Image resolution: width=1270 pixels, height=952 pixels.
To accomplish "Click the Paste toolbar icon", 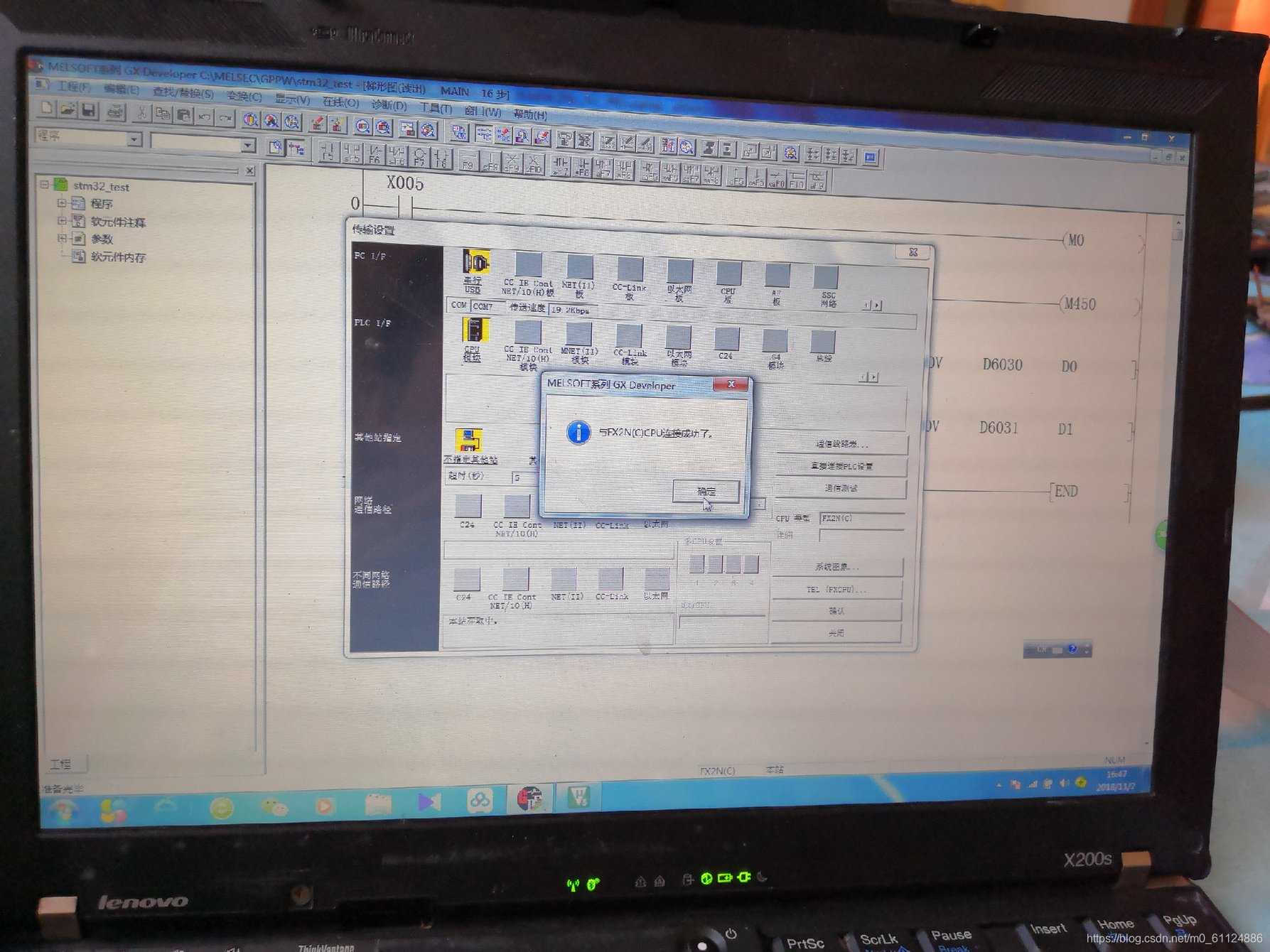I will 183,114.
